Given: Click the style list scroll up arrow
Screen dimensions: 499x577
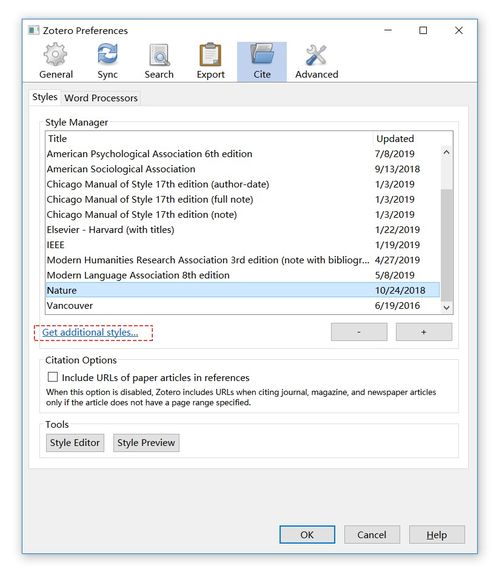Looking at the screenshot, I should tap(446, 152).
